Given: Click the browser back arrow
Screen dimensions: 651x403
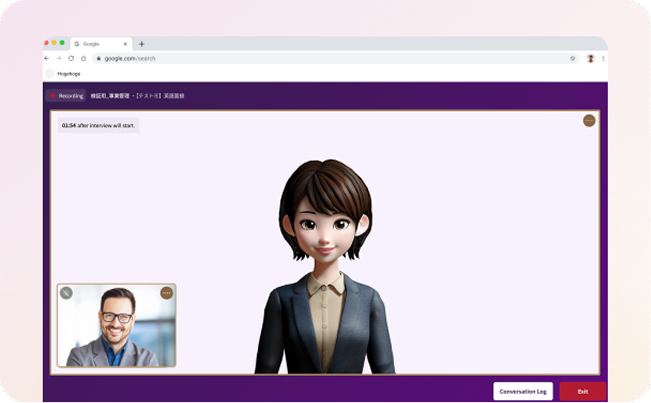Looking at the screenshot, I should (x=47, y=58).
